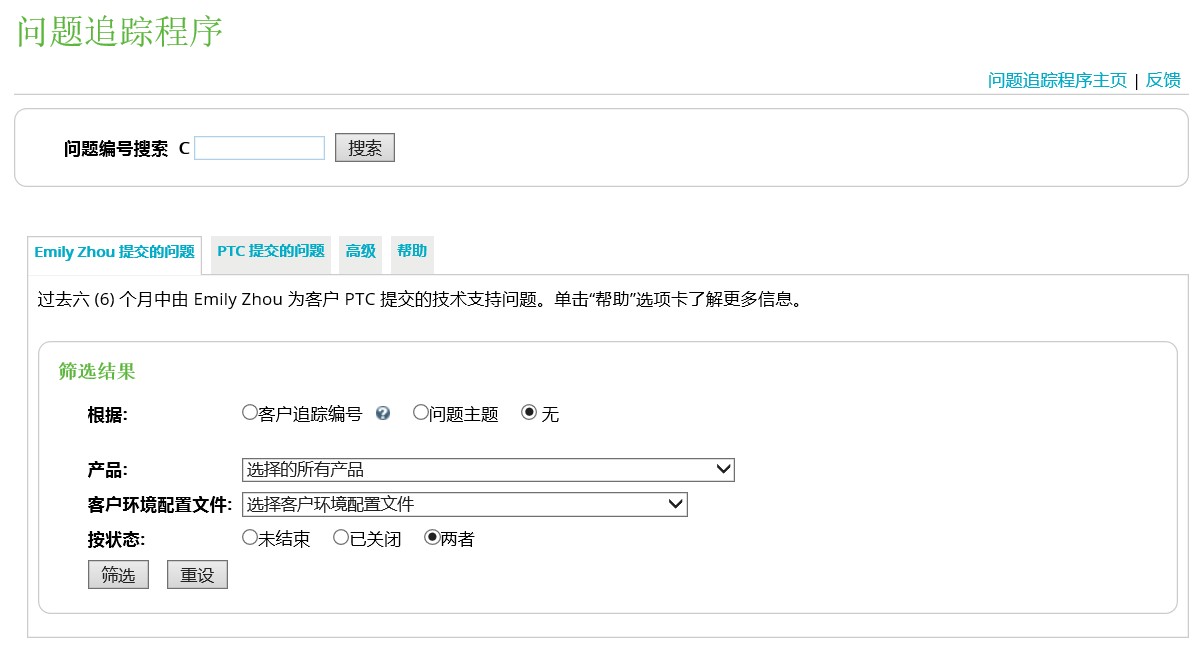The image size is (1203, 645).
Task: Select the 问题主题 radio option
Action: 421,413
